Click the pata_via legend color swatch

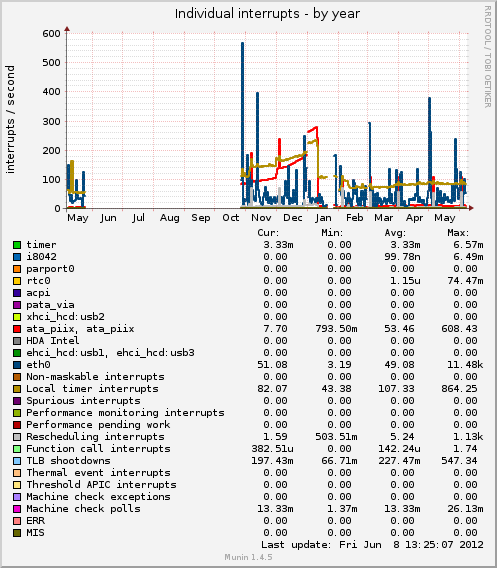(x=17, y=305)
